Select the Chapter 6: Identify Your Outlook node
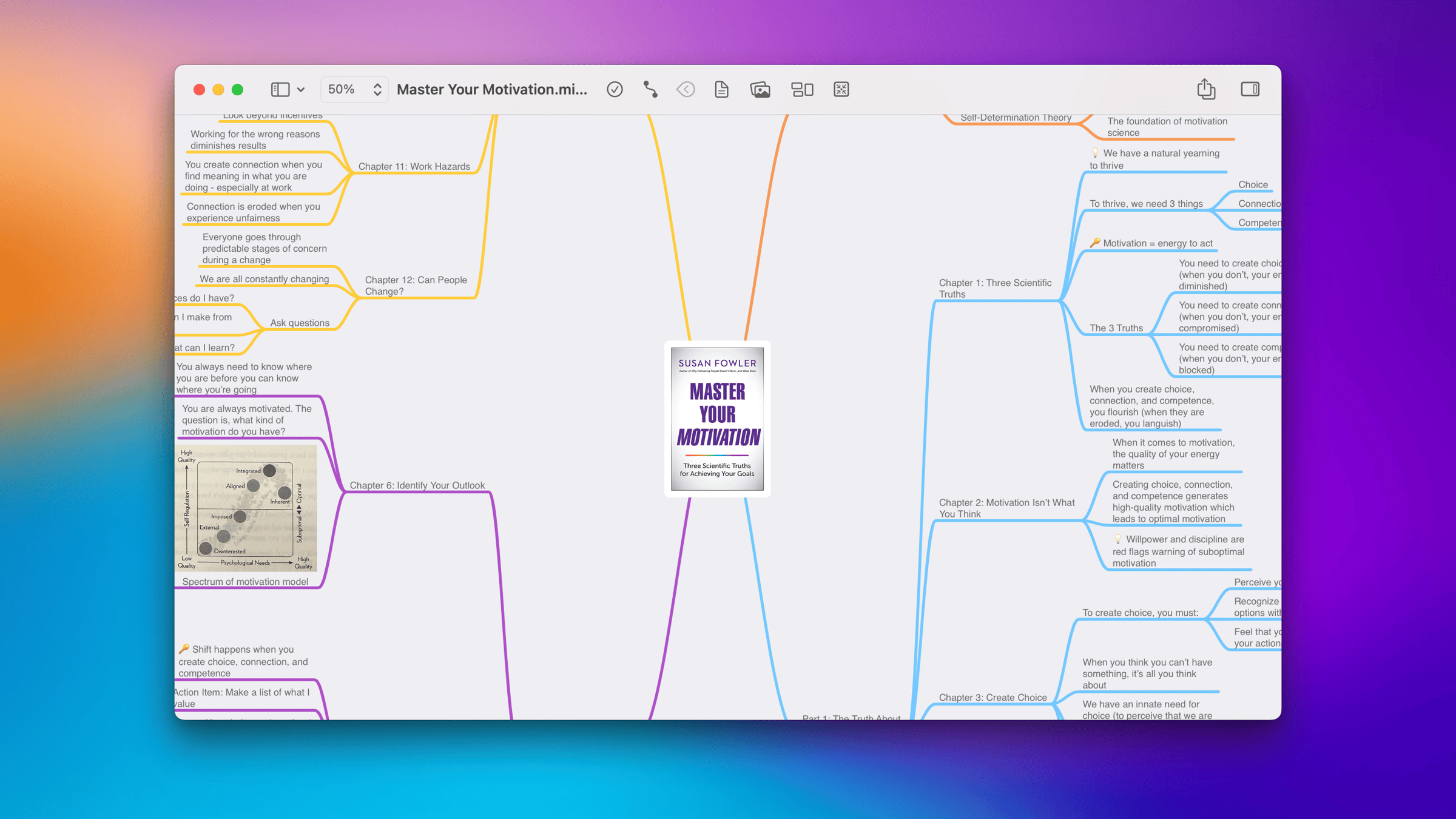 (417, 485)
